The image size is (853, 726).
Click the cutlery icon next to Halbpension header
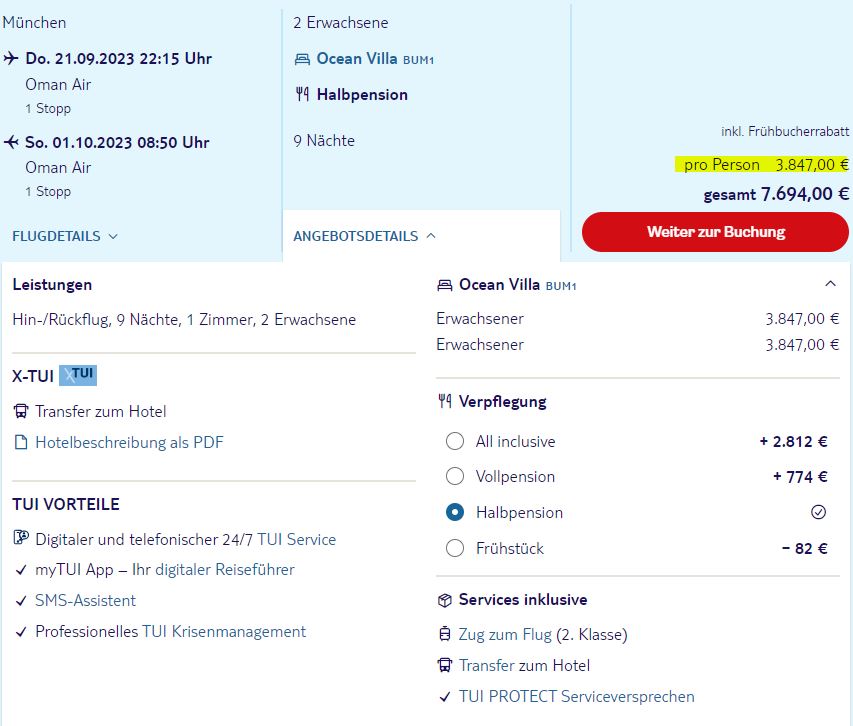pos(302,95)
